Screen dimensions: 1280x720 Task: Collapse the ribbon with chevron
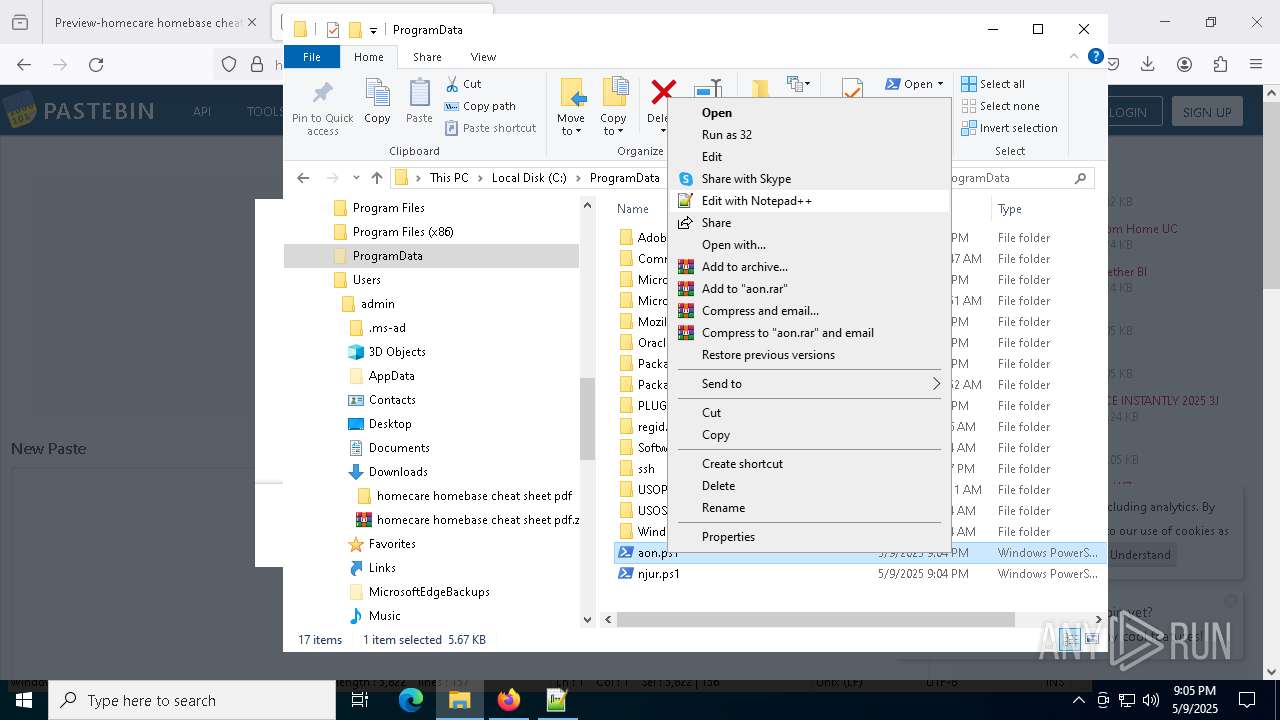(1075, 56)
